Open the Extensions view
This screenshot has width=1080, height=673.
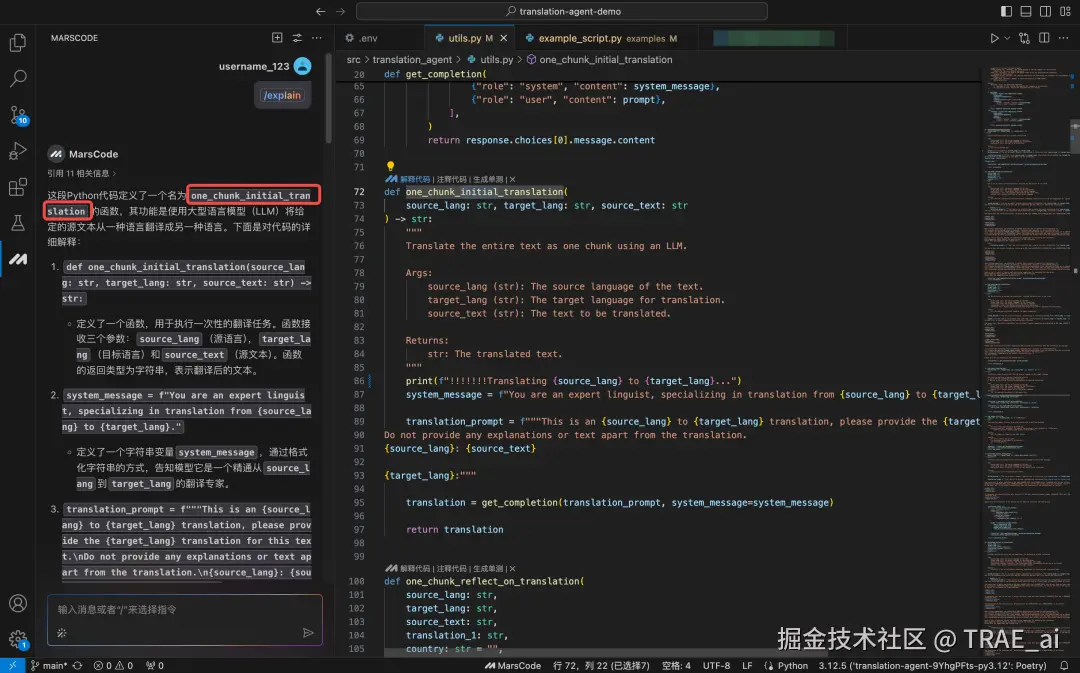(x=18, y=187)
